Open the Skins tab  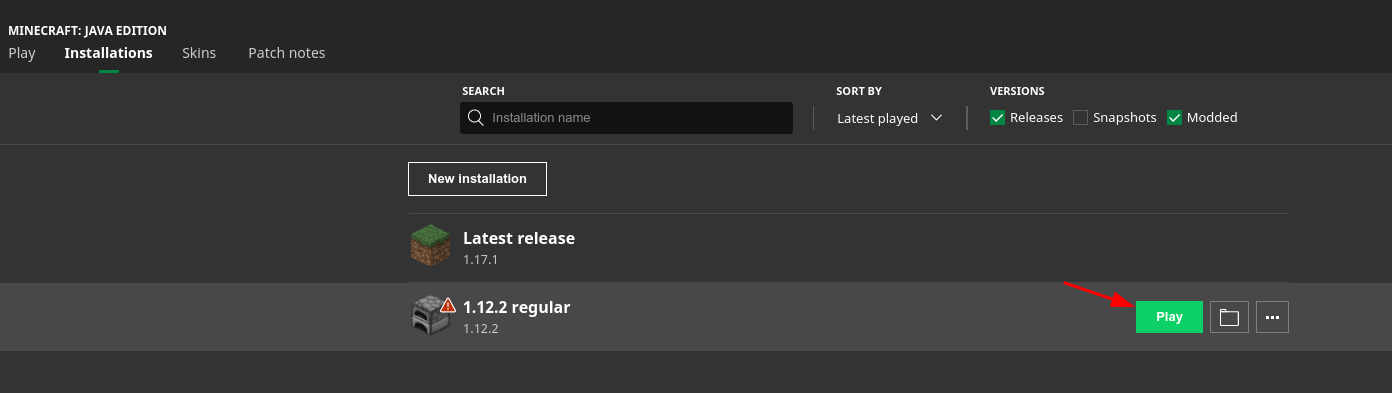point(199,53)
